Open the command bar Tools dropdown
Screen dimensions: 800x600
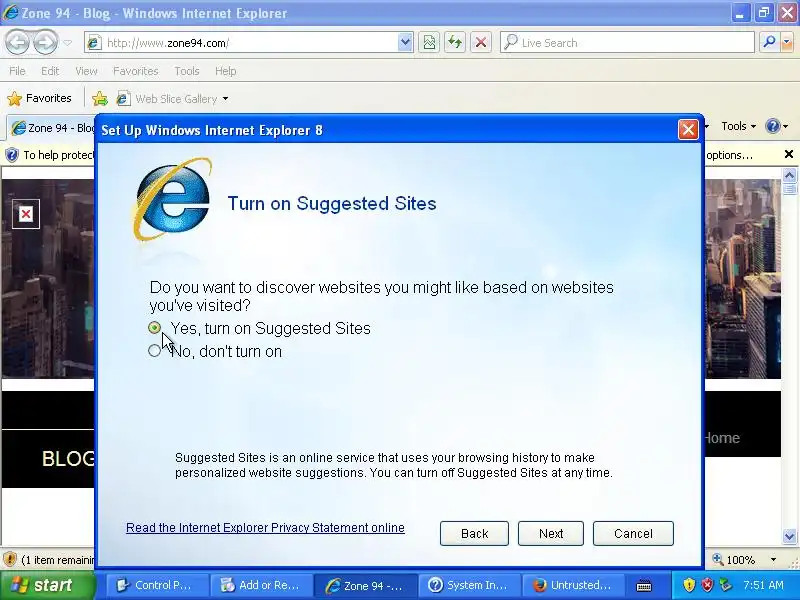(x=738, y=126)
